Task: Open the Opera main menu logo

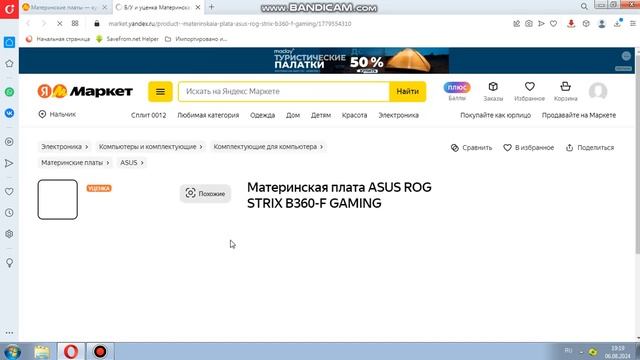Action: pyautogui.click(x=9, y=9)
